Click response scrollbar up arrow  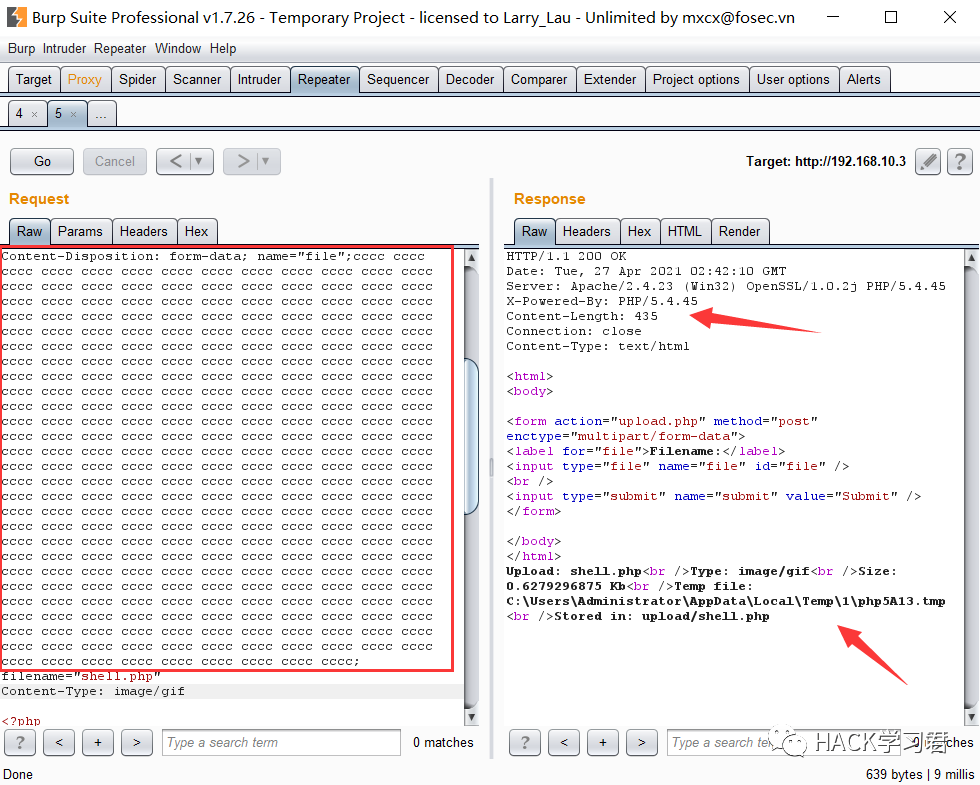click(x=971, y=257)
